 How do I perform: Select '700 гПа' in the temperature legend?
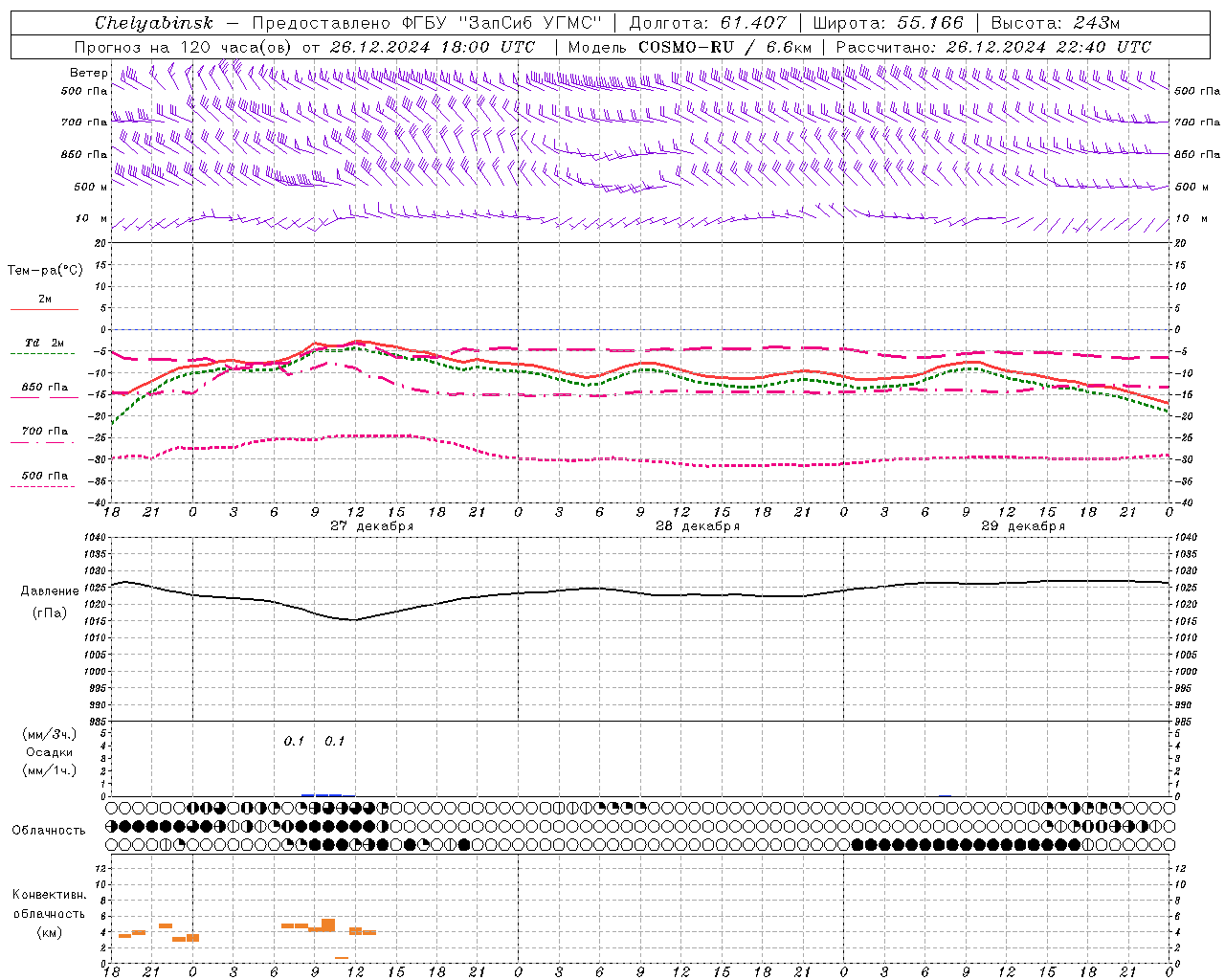click(x=45, y=432)
